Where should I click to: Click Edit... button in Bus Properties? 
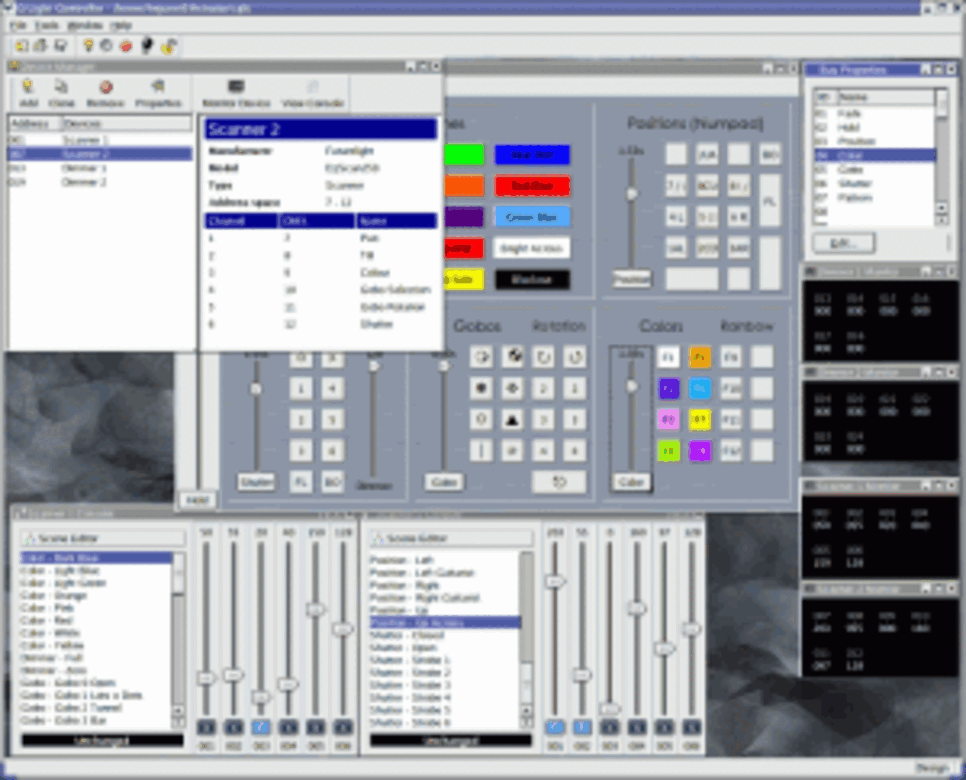pyautogui.click(x=843, y=243)
